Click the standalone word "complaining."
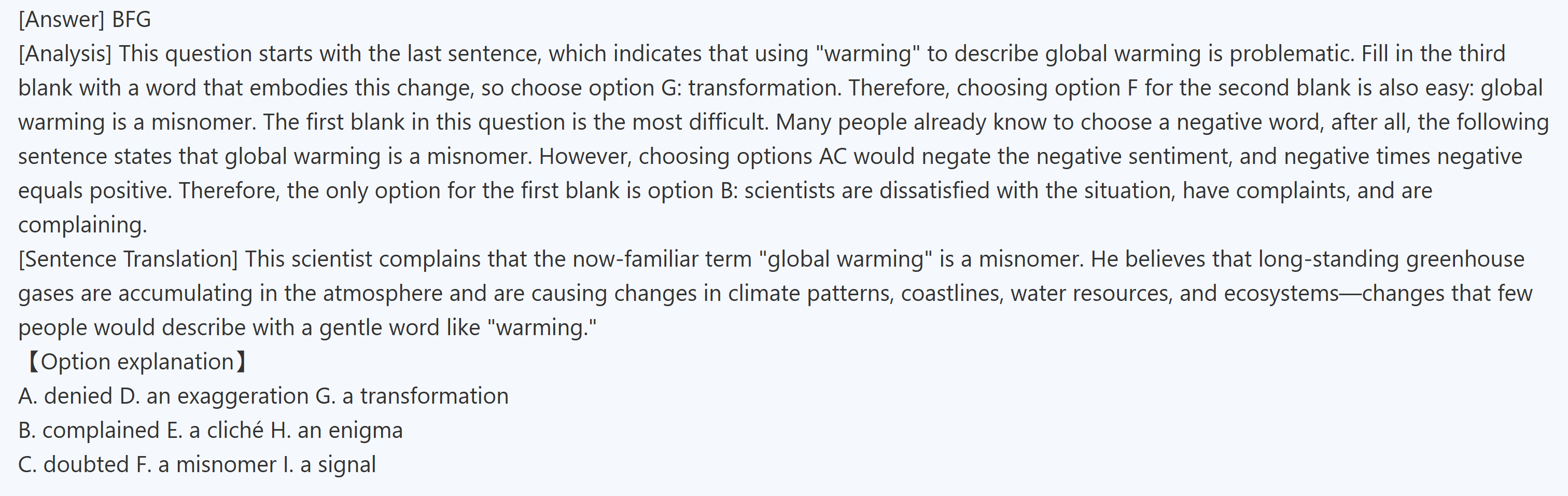This screenshot has width=1568, height=496. pyautogui.click(x=83, y=225)
